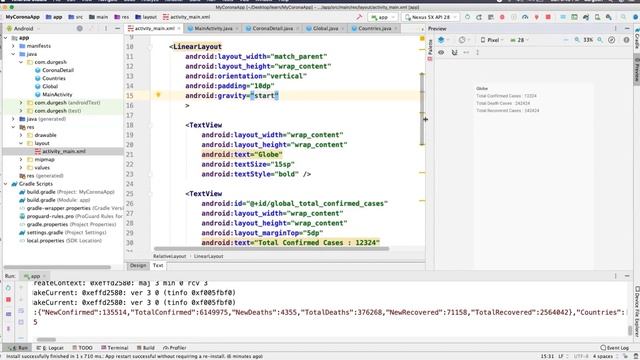The image size is (640, 360).
Task: Hide the Project panel with minimize icon
Action: click(118, 29)
